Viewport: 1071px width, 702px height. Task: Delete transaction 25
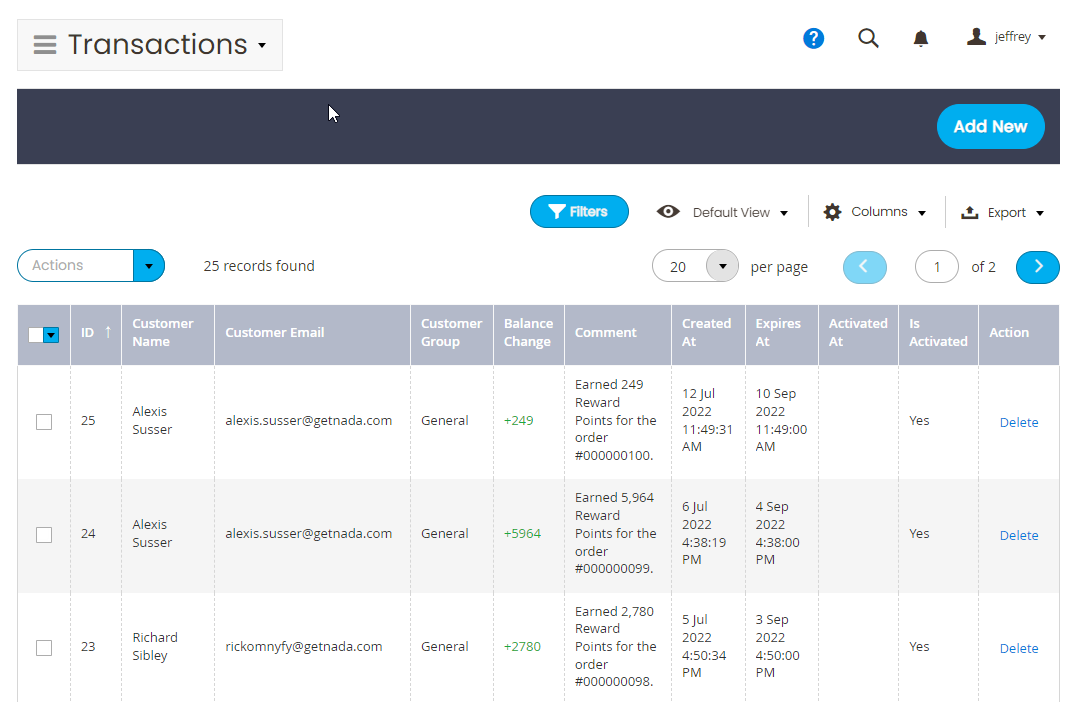click(1018, 423)
